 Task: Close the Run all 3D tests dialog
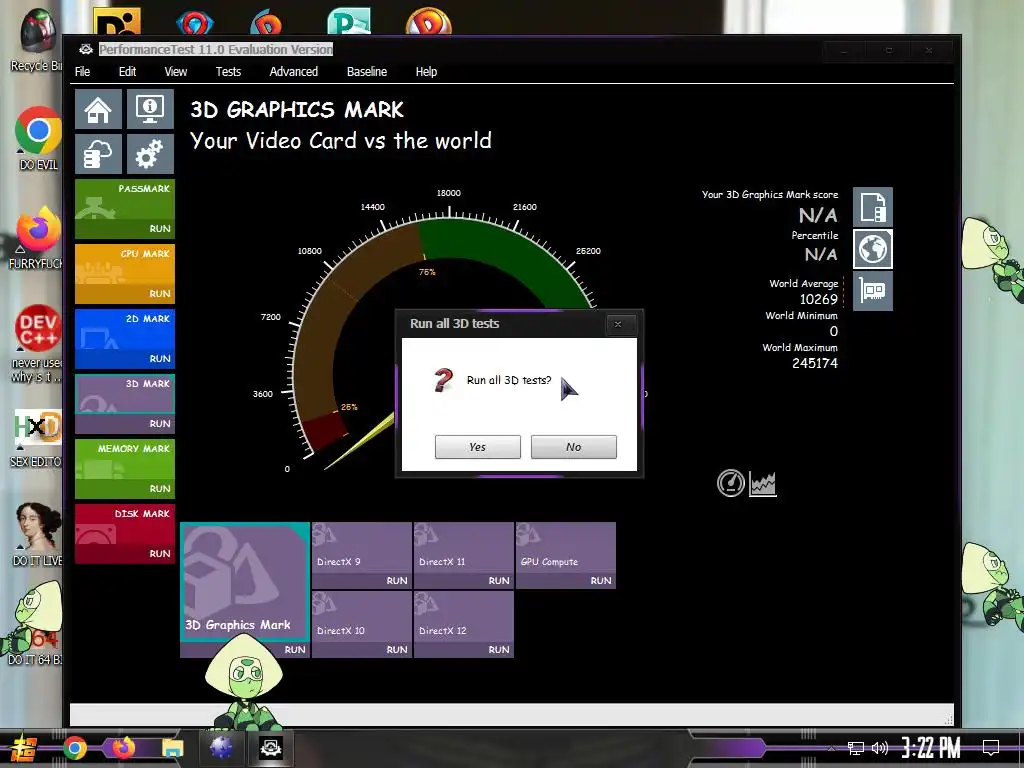click(x=618, y=324)
